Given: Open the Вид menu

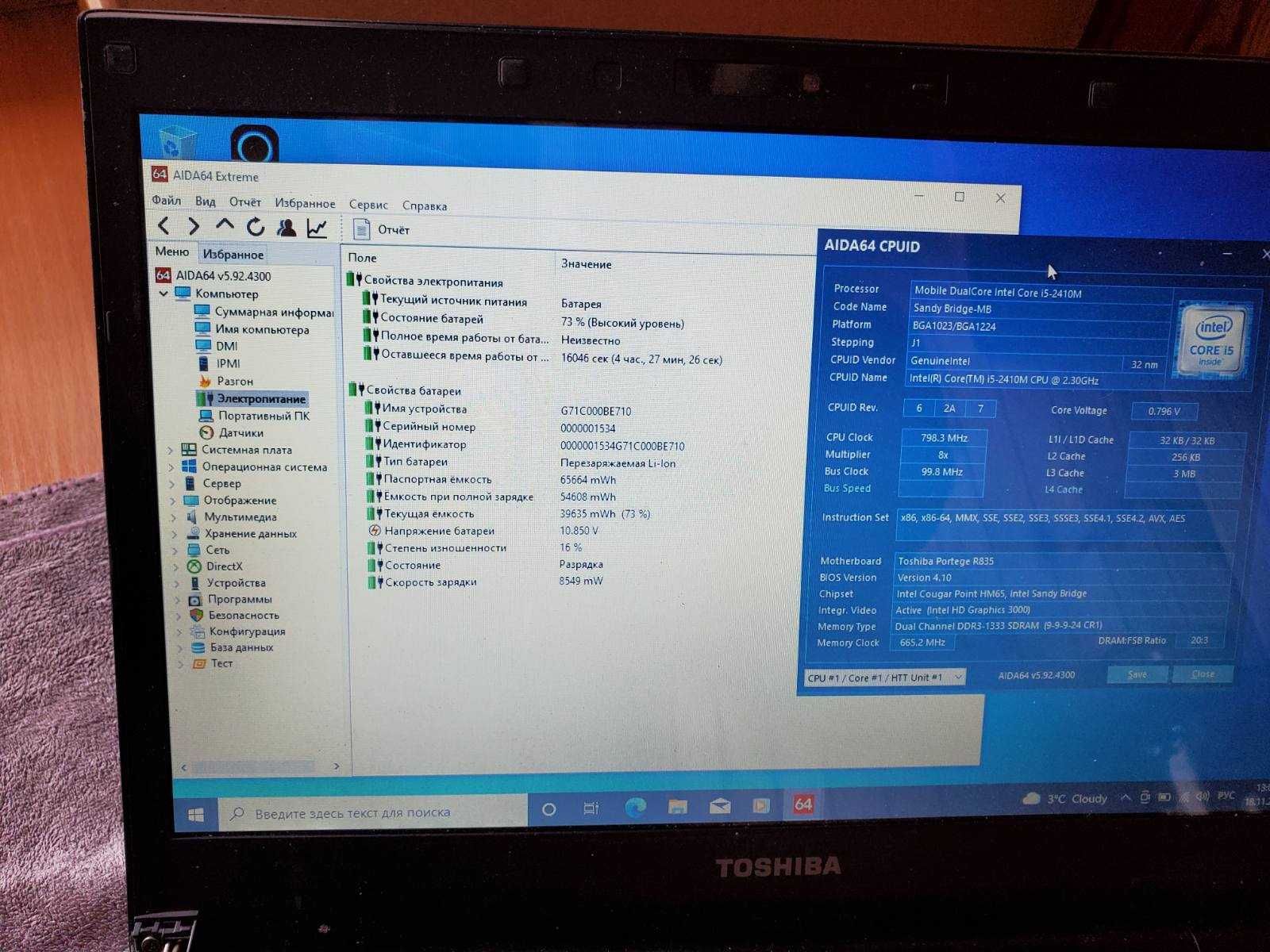Looking at the screenshot, I should tap(205, 201).
